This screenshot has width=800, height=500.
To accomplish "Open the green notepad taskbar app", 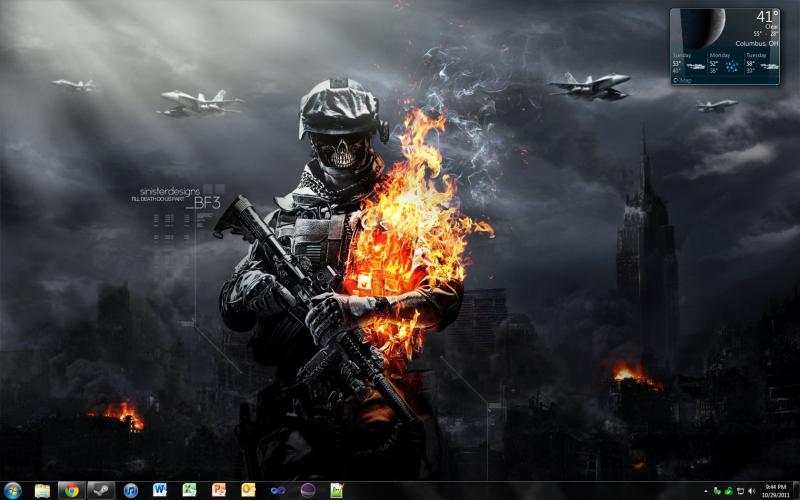I will point(336,491).
